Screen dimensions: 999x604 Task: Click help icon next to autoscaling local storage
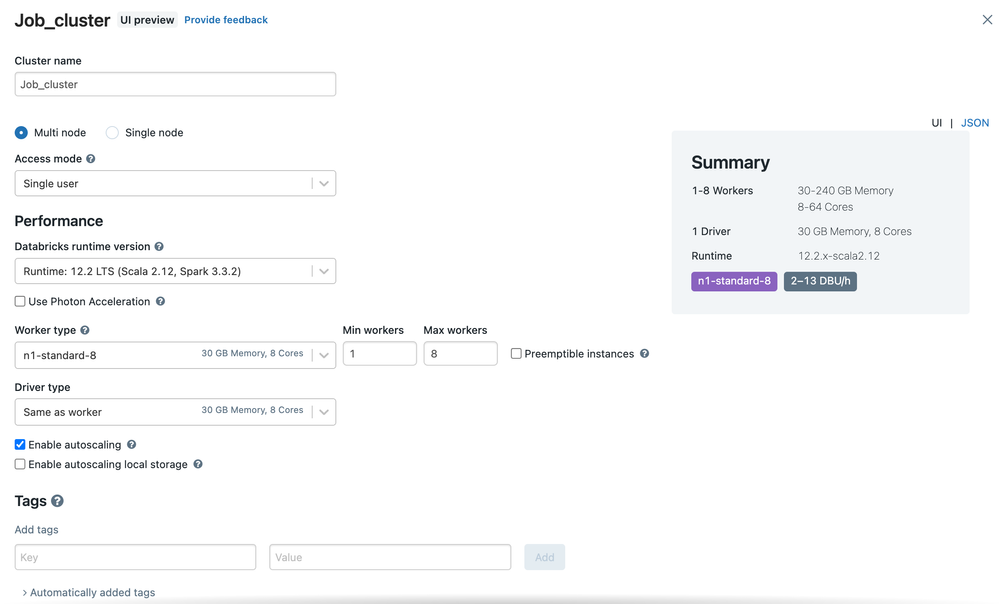pyautogui.click(x=198, y=465)
